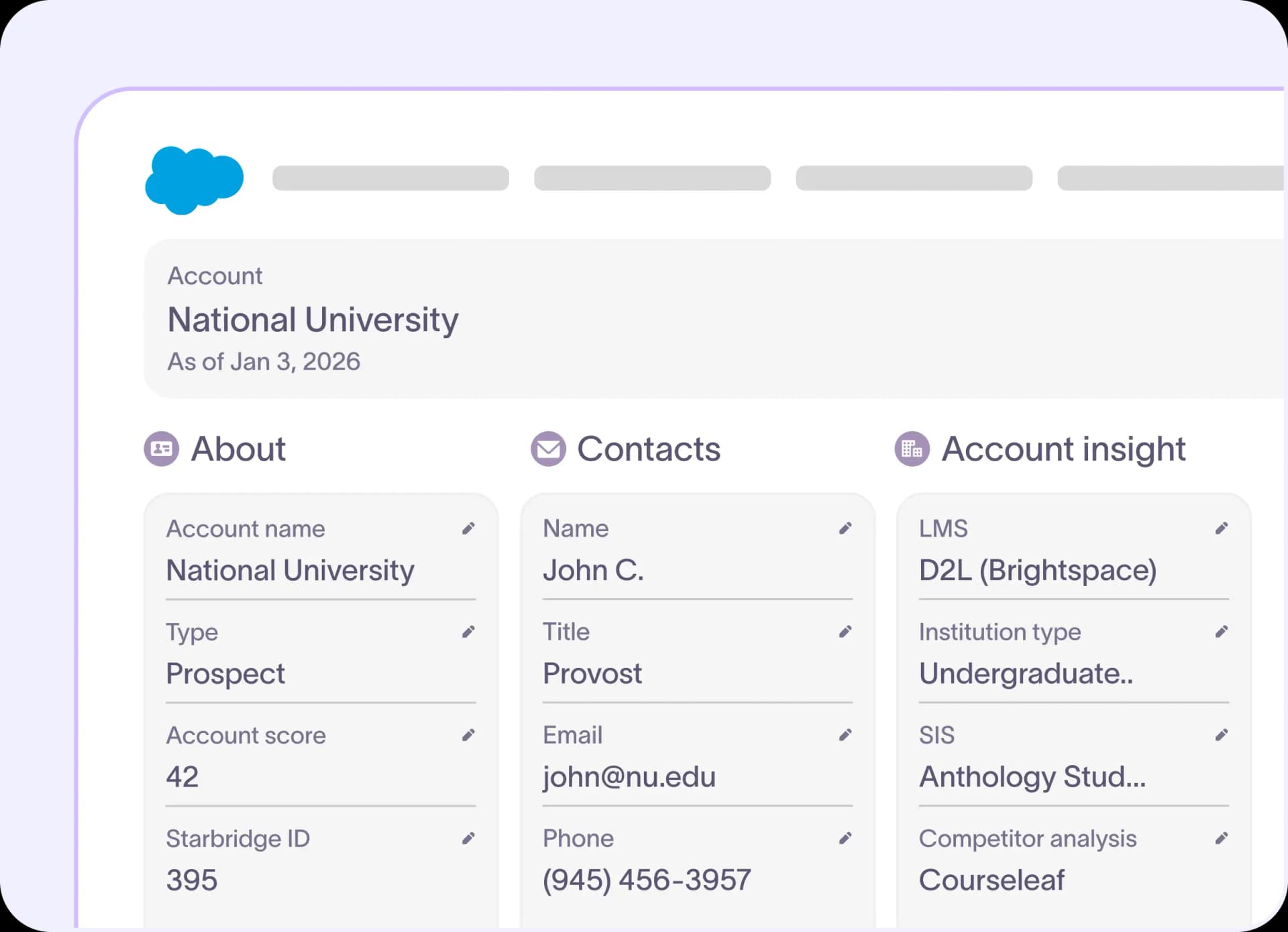
Task: Edit the Email field pencil icon
Action: coord(845,736)
